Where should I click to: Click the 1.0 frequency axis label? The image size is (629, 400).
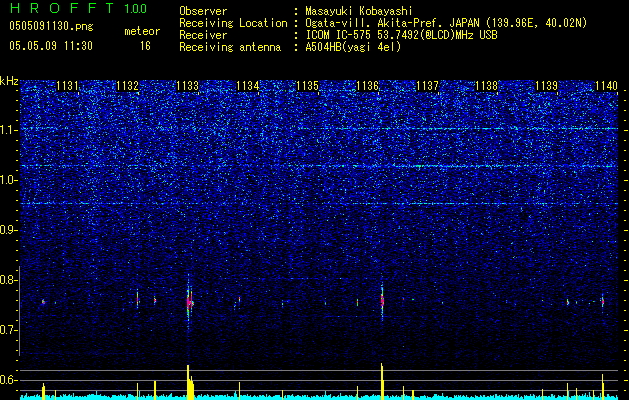[x=8, y=180]
